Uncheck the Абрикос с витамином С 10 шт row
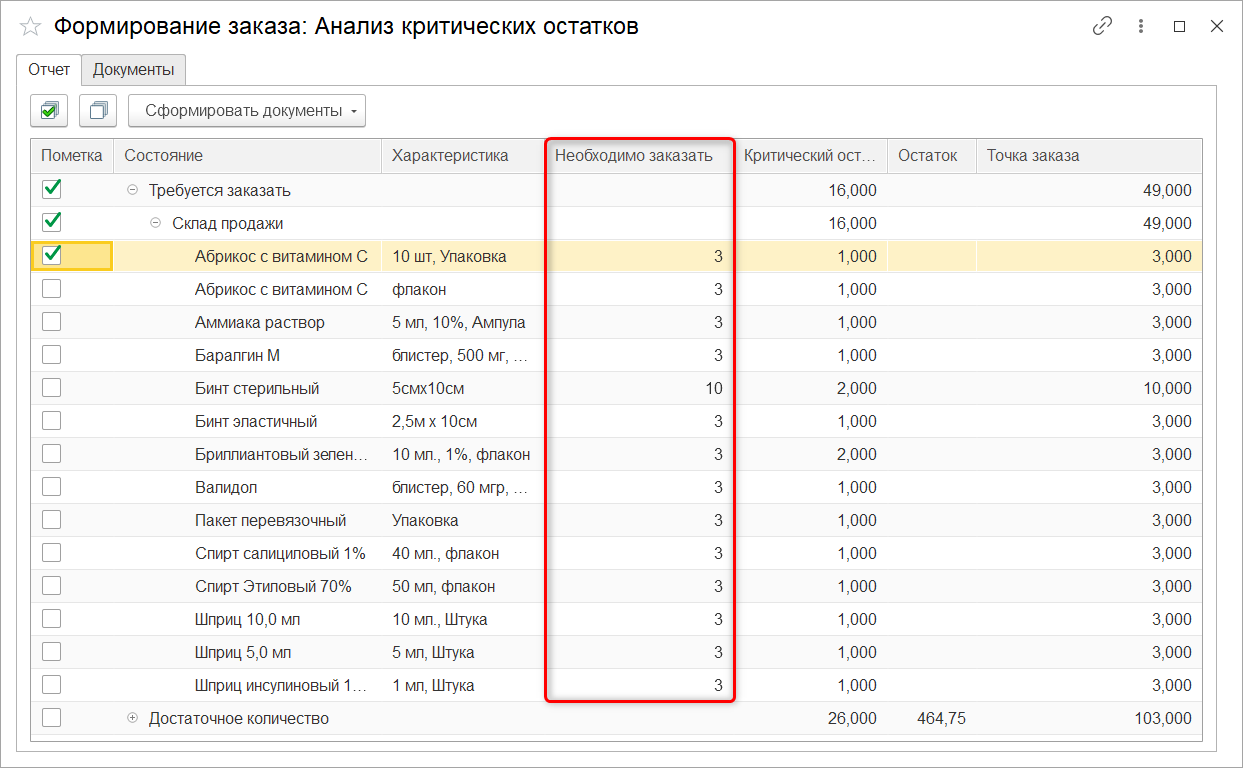The height and width of the screenshot is (768, 1243). [53, 256]
